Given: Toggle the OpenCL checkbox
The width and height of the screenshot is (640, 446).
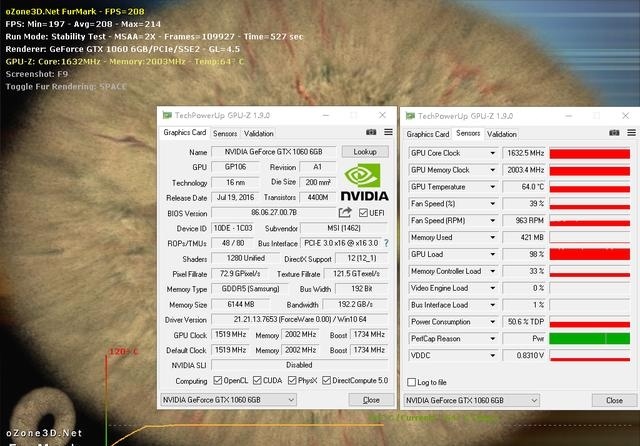Looking at the screenshot, I should (218, 380).
